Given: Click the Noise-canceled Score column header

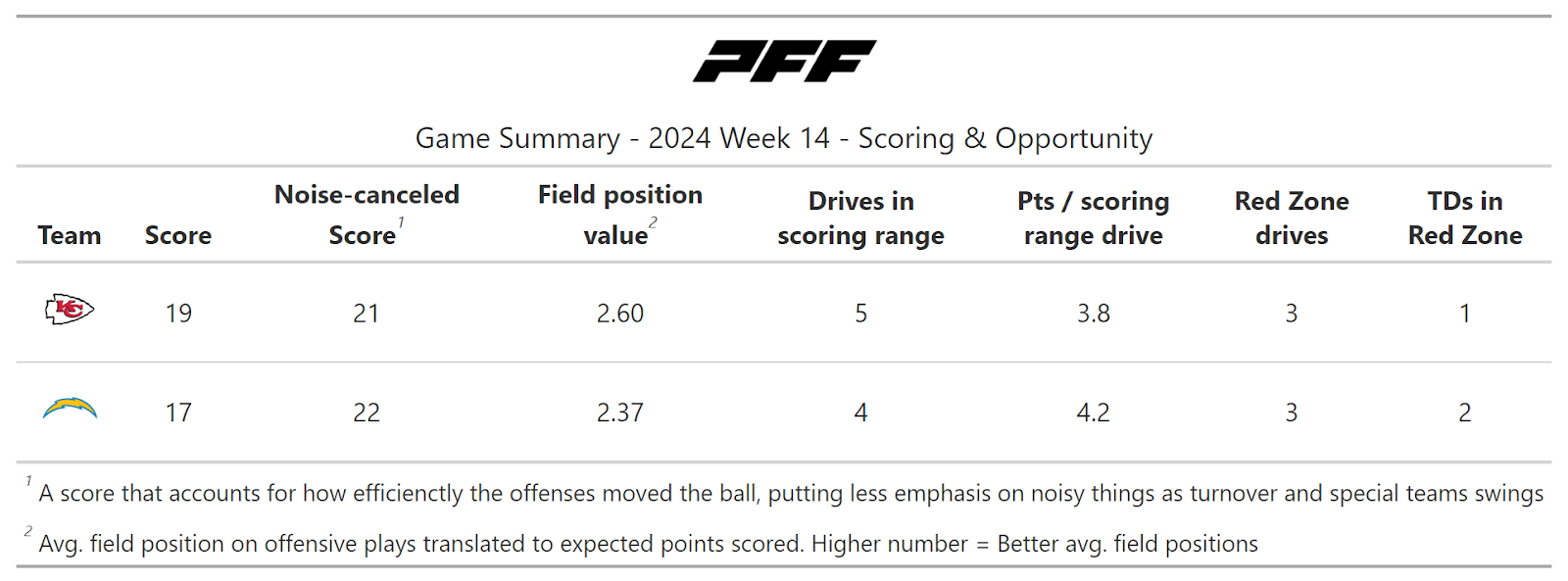Looking at the screenshot, I should 367,215.
